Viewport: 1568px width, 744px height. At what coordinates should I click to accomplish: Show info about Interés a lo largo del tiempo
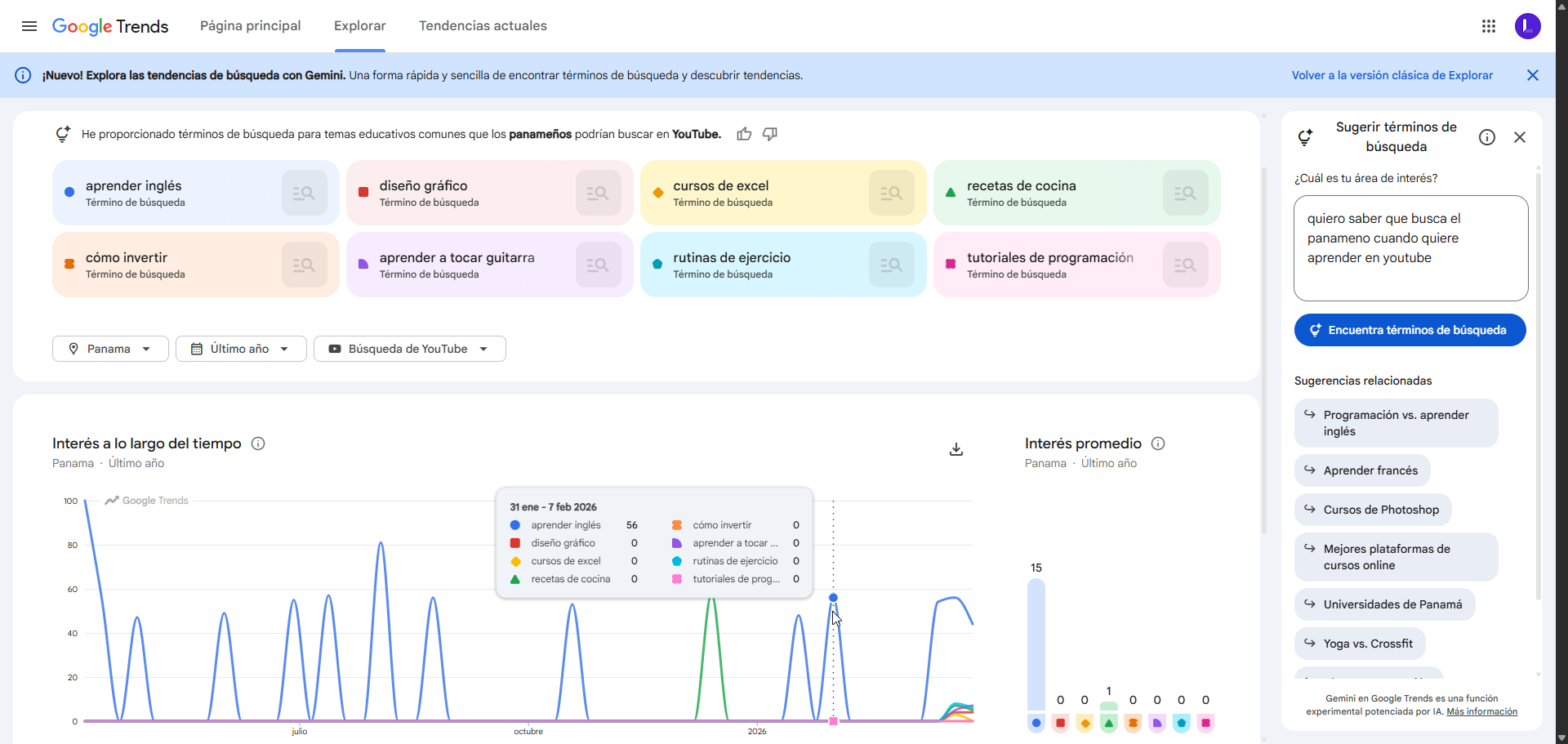pyautogui.click(x=258, y=443)
